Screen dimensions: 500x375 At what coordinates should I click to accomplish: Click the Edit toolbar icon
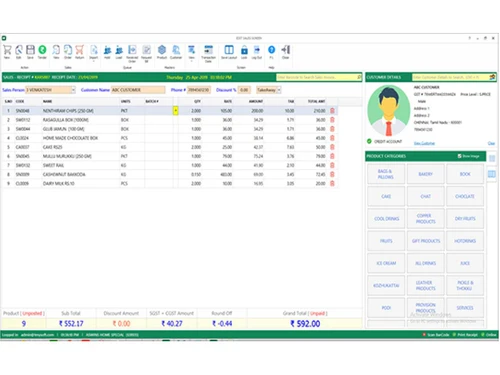click(19, 51)
